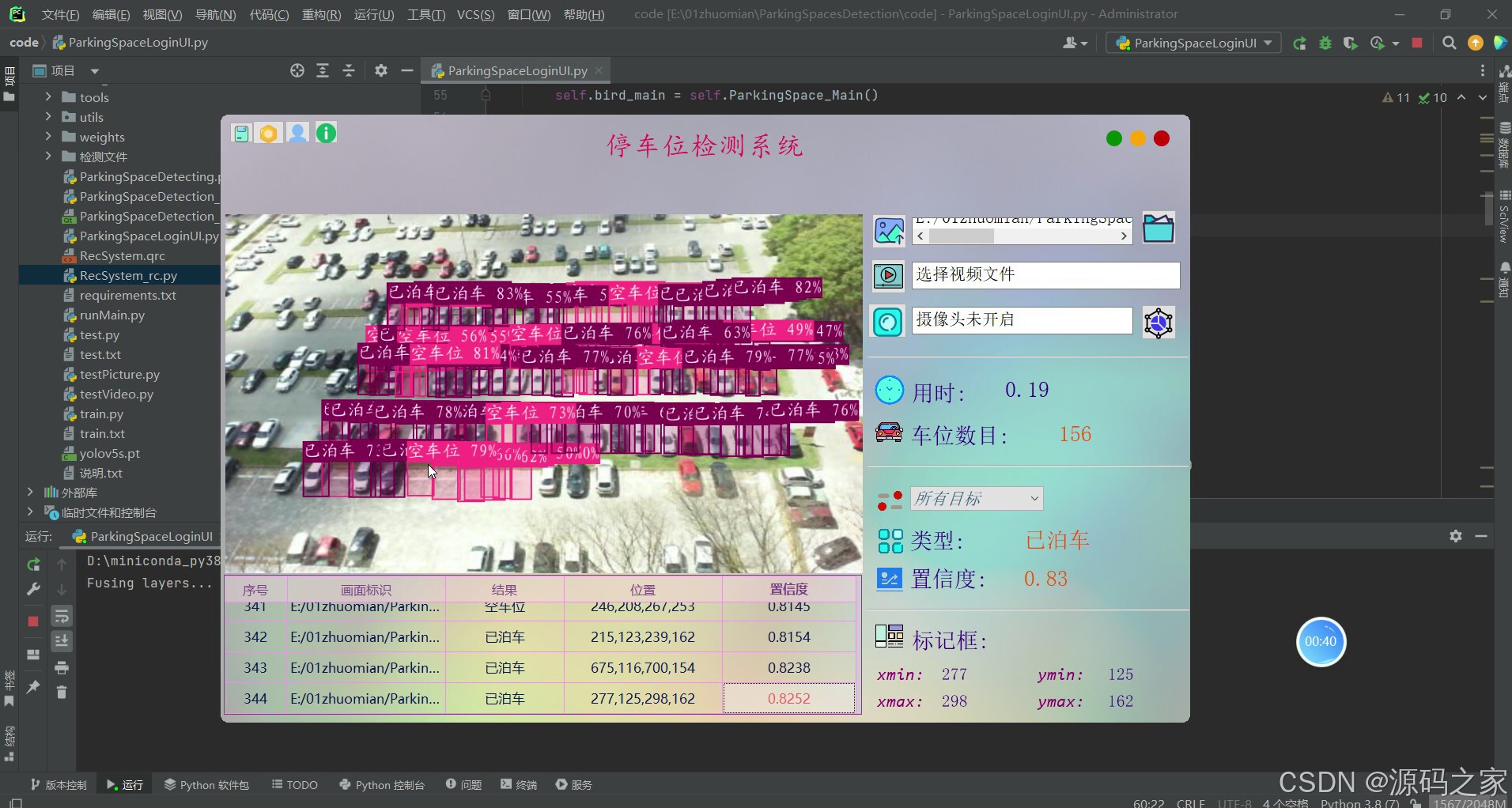Click the yellow circle window button
Screen dimensions: 1512x808
(1138, 139)
